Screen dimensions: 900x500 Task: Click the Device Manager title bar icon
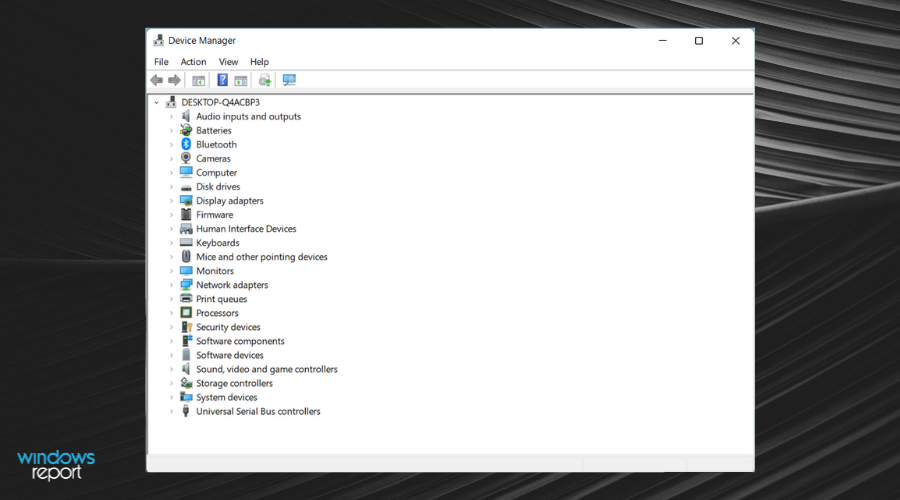[x=158, y=40]
